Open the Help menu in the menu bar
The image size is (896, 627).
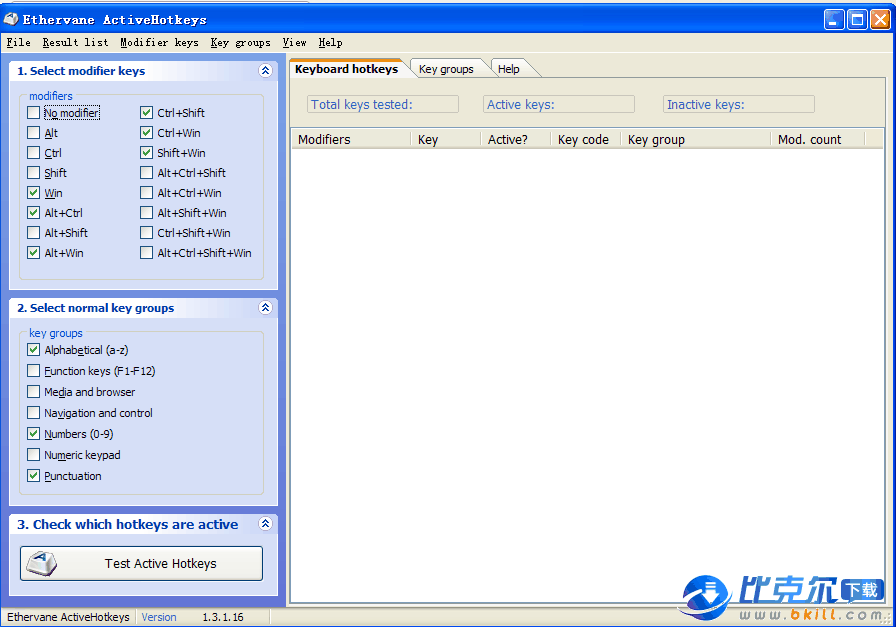coord(330,42)
